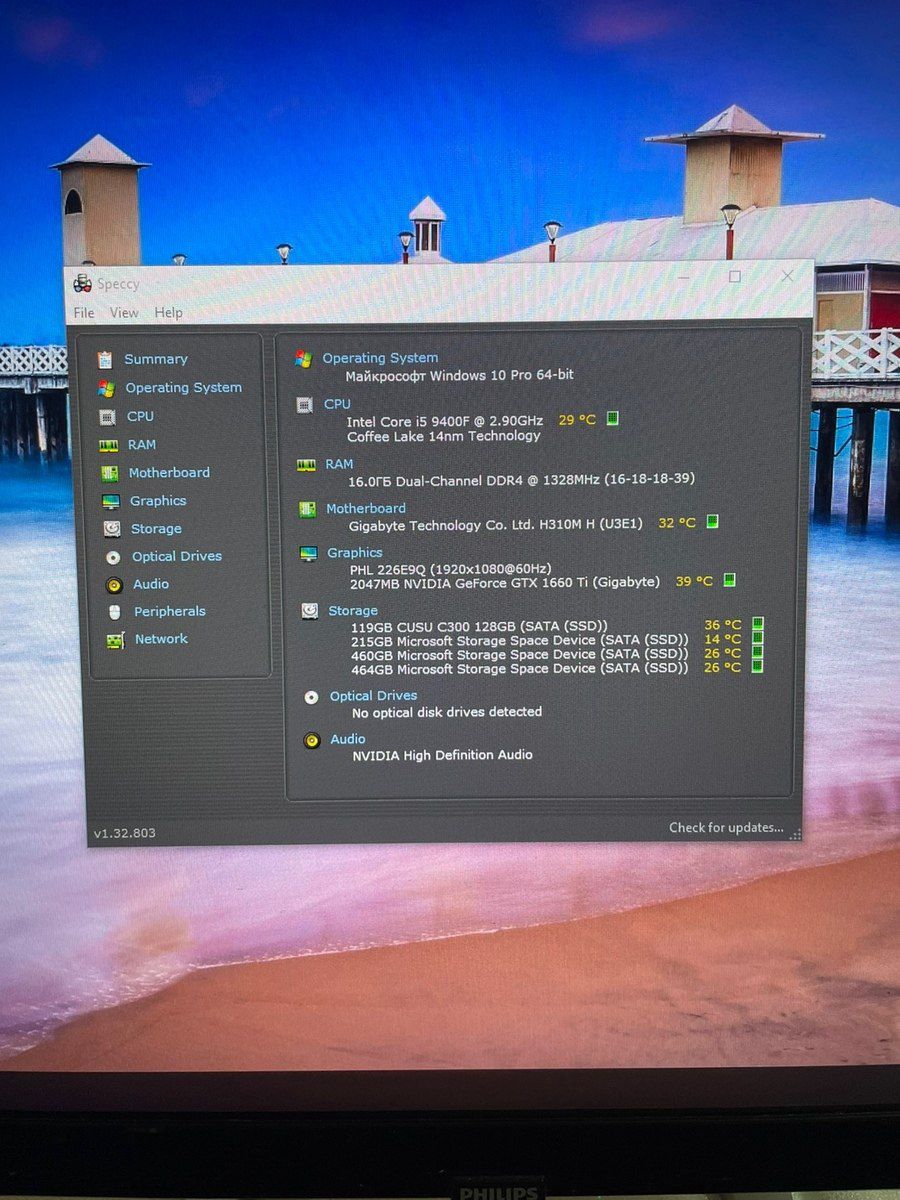Click the 119GB CUSU C300 128GB line

[x=479, y=626]
